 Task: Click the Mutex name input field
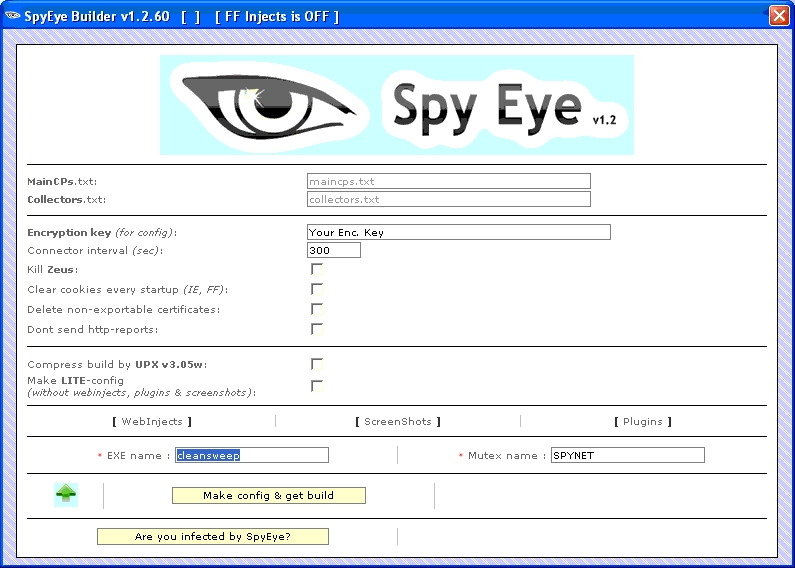(627, 455)
